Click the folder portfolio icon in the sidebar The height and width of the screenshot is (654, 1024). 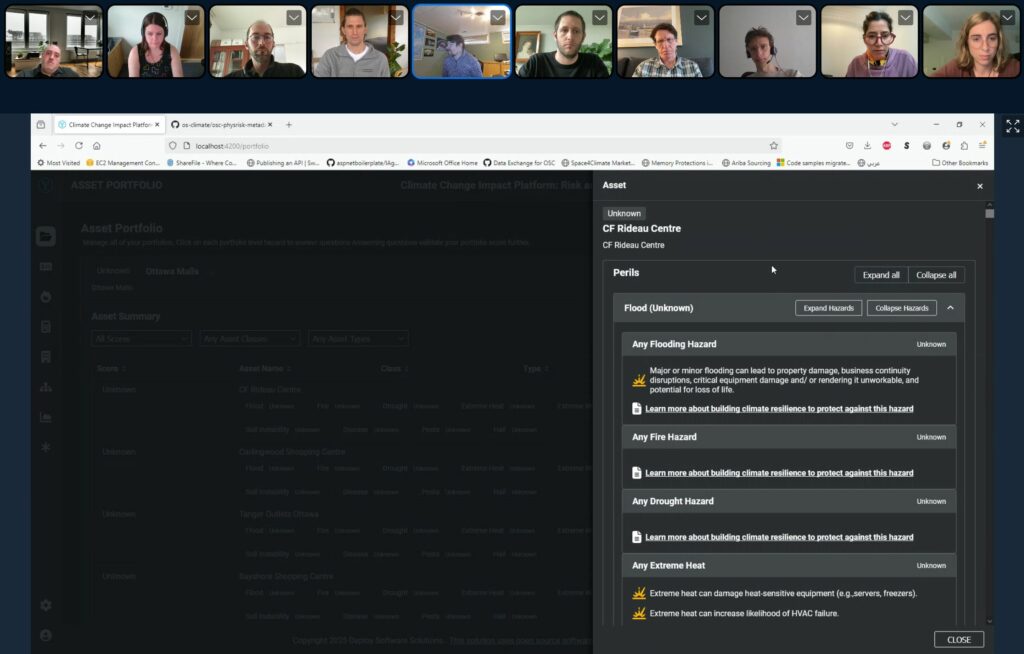click(46, 236)
